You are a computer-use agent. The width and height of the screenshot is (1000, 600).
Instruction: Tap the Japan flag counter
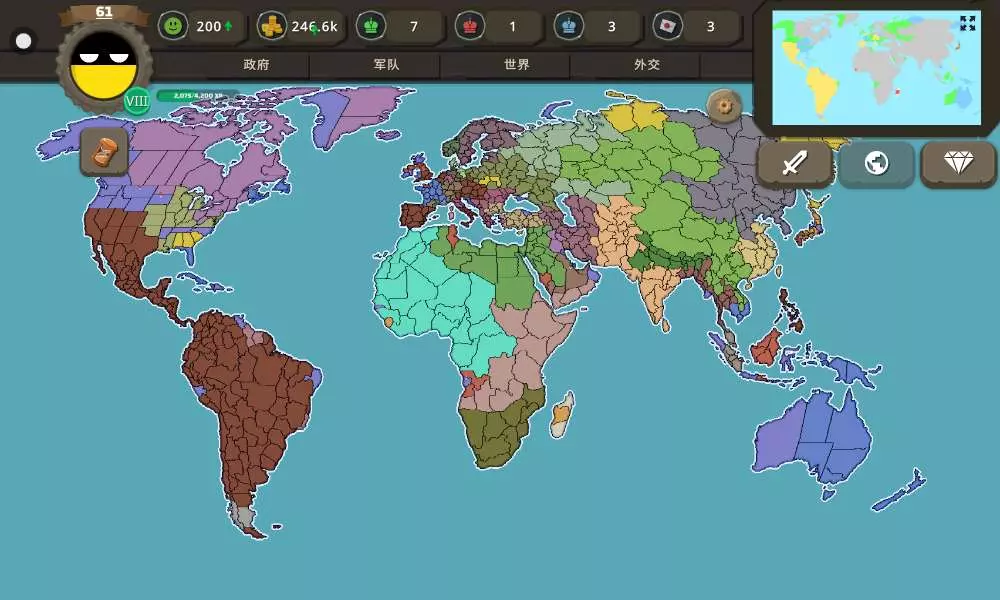(667, 26)
